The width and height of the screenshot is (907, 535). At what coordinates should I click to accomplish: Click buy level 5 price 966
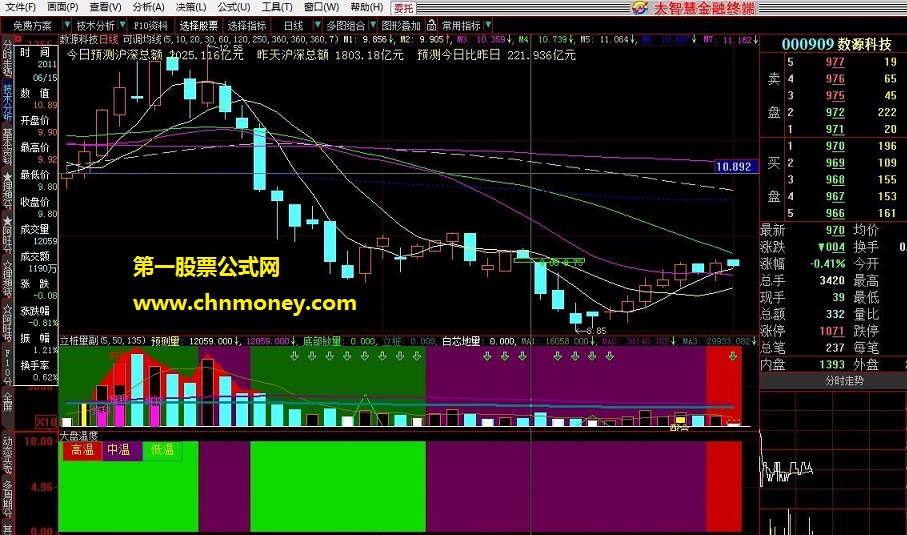[x=835, y=213]
